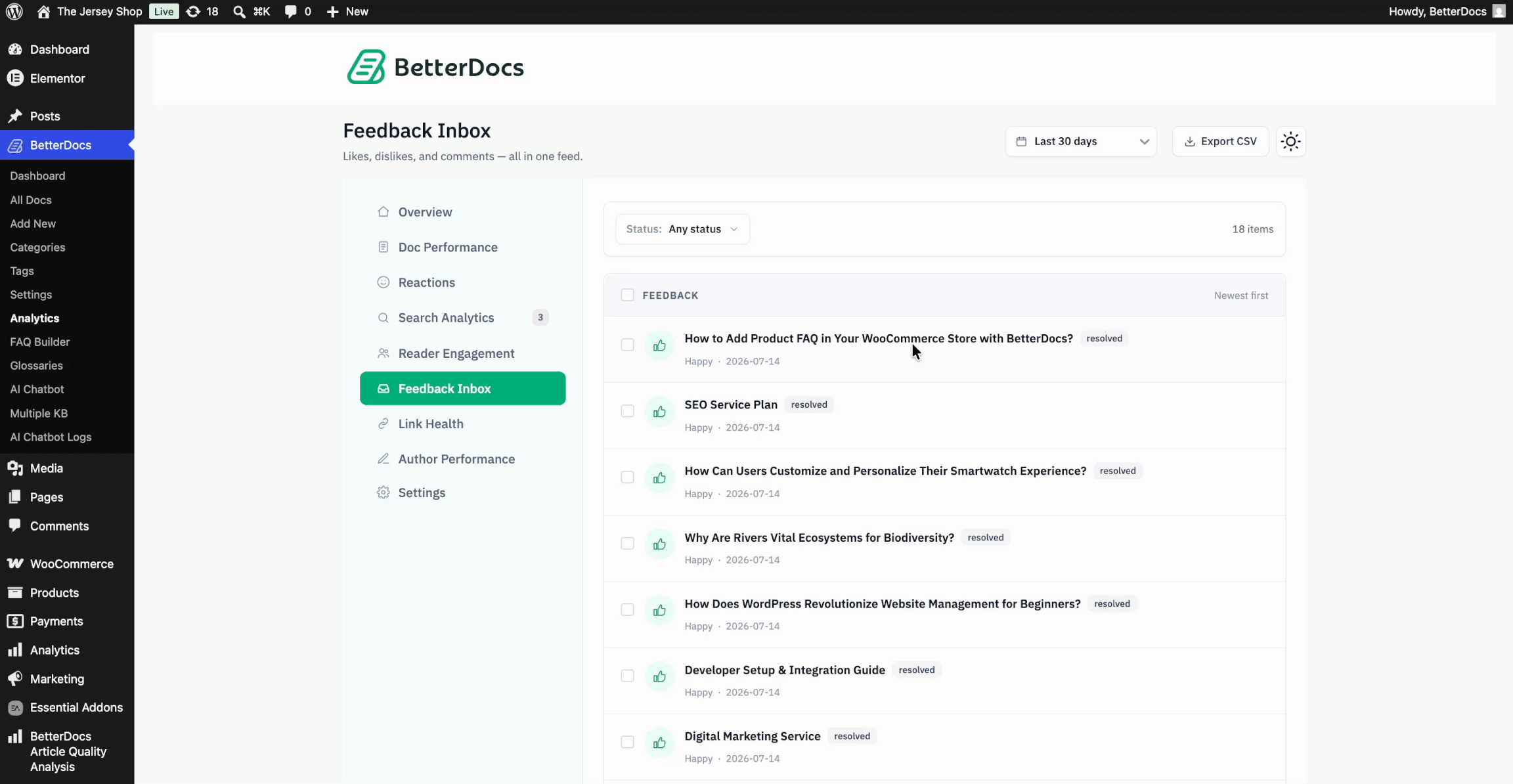Open Search Analytics tab
The height and width of the screenshot is (784, 1513).
(x=462, y=318)
